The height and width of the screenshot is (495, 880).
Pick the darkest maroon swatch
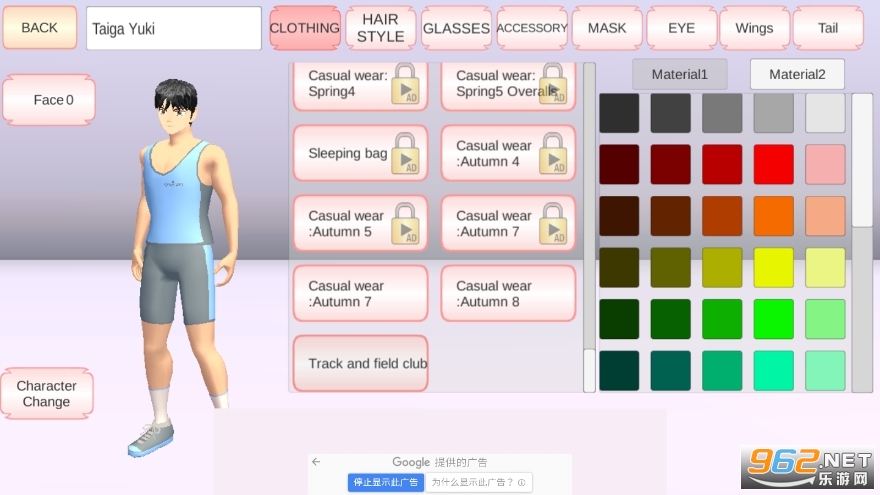619,164
